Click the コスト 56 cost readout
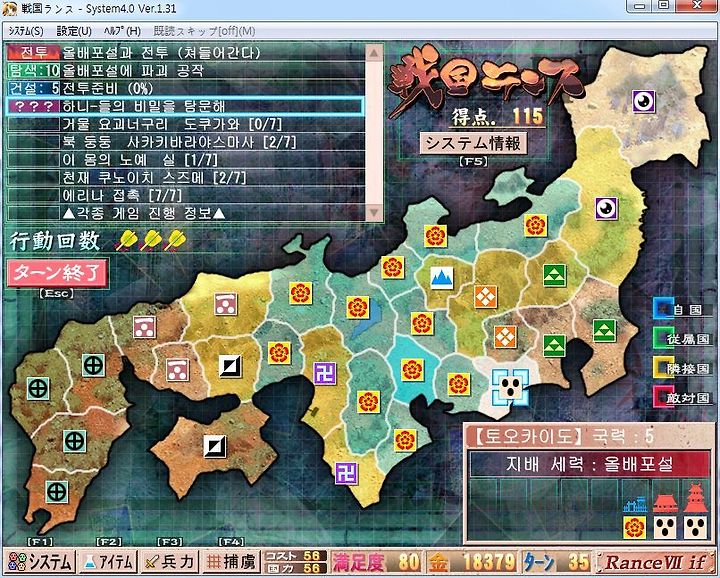Image resolution: width=720 pixels, height=578 pixels. pyautogui.click(x=295, y=556)
